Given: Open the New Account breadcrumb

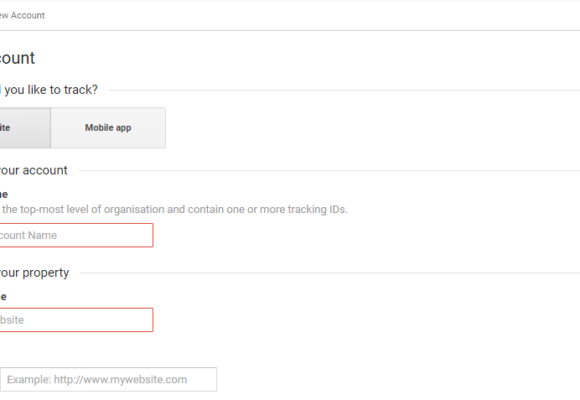Looking at the screenshot, I should (x=22, y=15).
